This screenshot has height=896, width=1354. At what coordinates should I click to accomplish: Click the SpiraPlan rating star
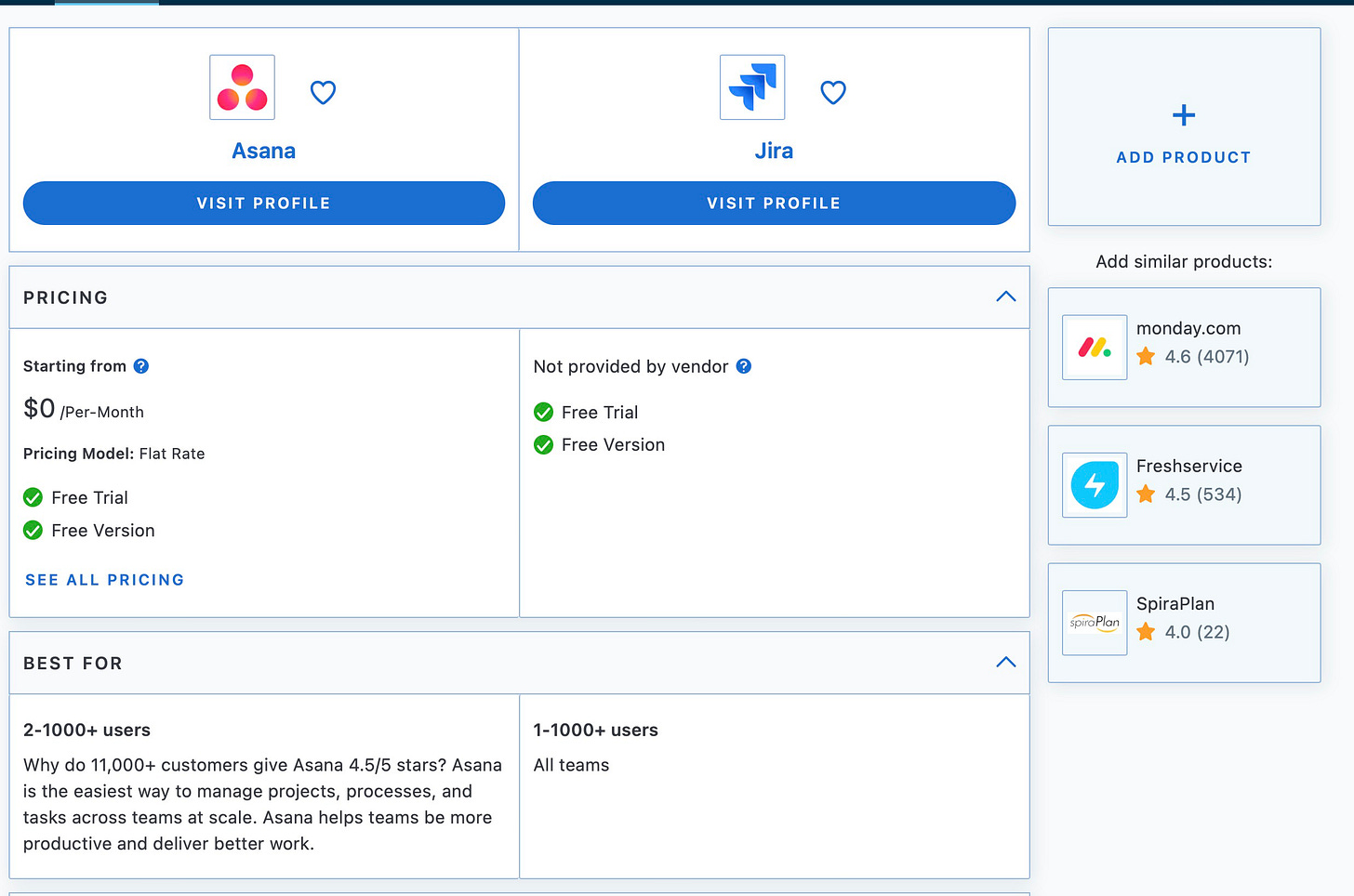(1146, 632)
